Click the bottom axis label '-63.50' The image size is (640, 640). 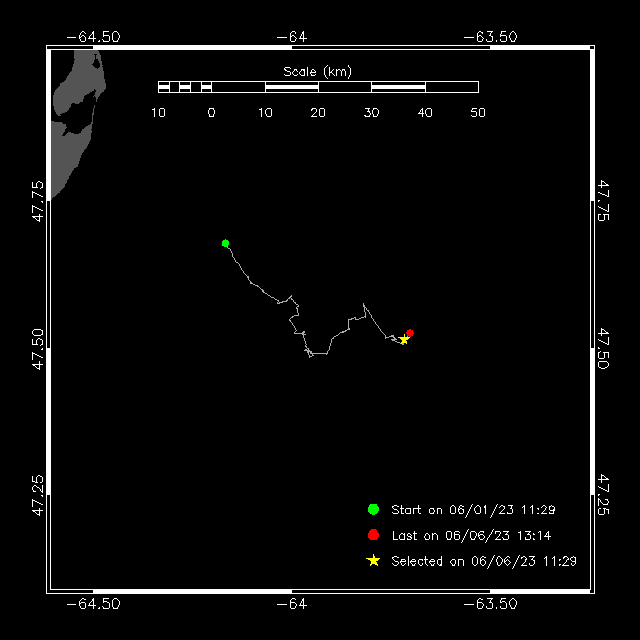[490, 604]
